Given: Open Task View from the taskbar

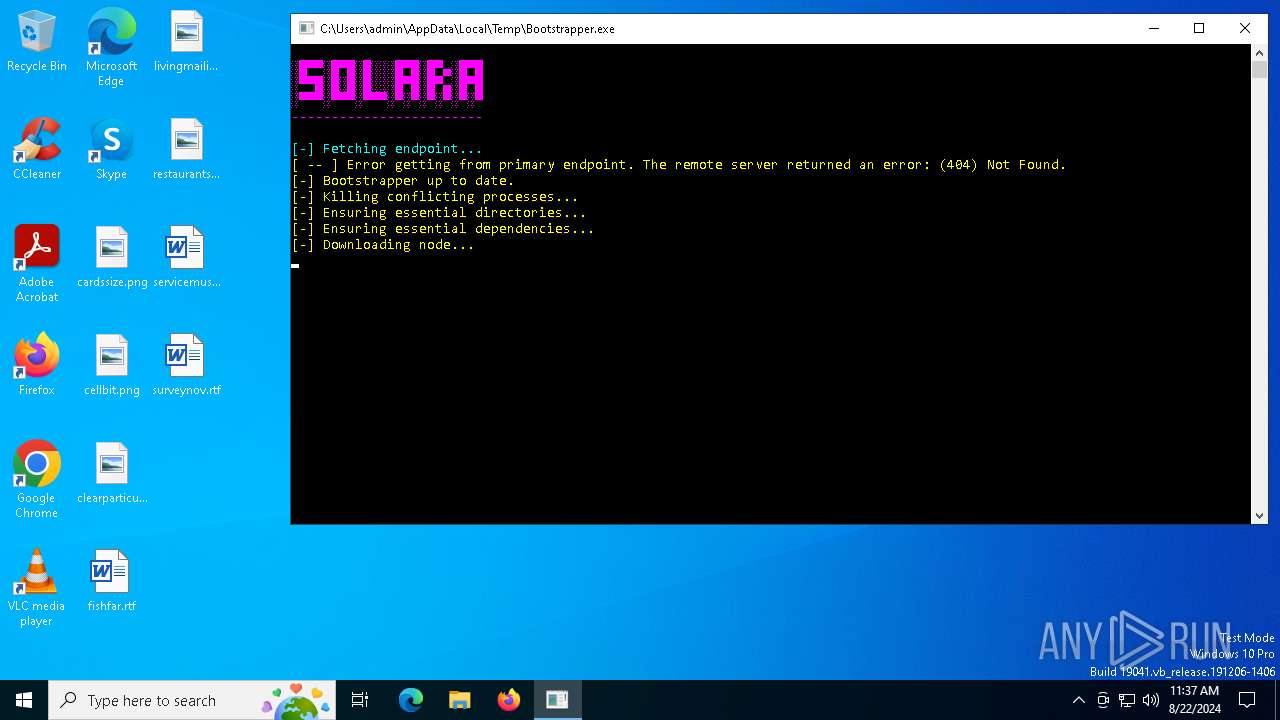Looking at the screenshot, I should [360, 700].
